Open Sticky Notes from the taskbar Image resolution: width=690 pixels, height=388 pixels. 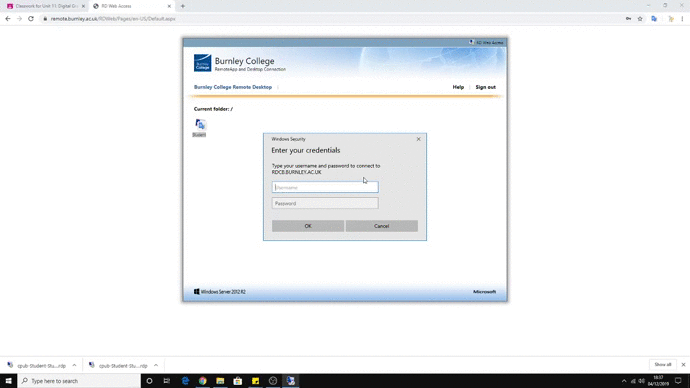[255, 381]
